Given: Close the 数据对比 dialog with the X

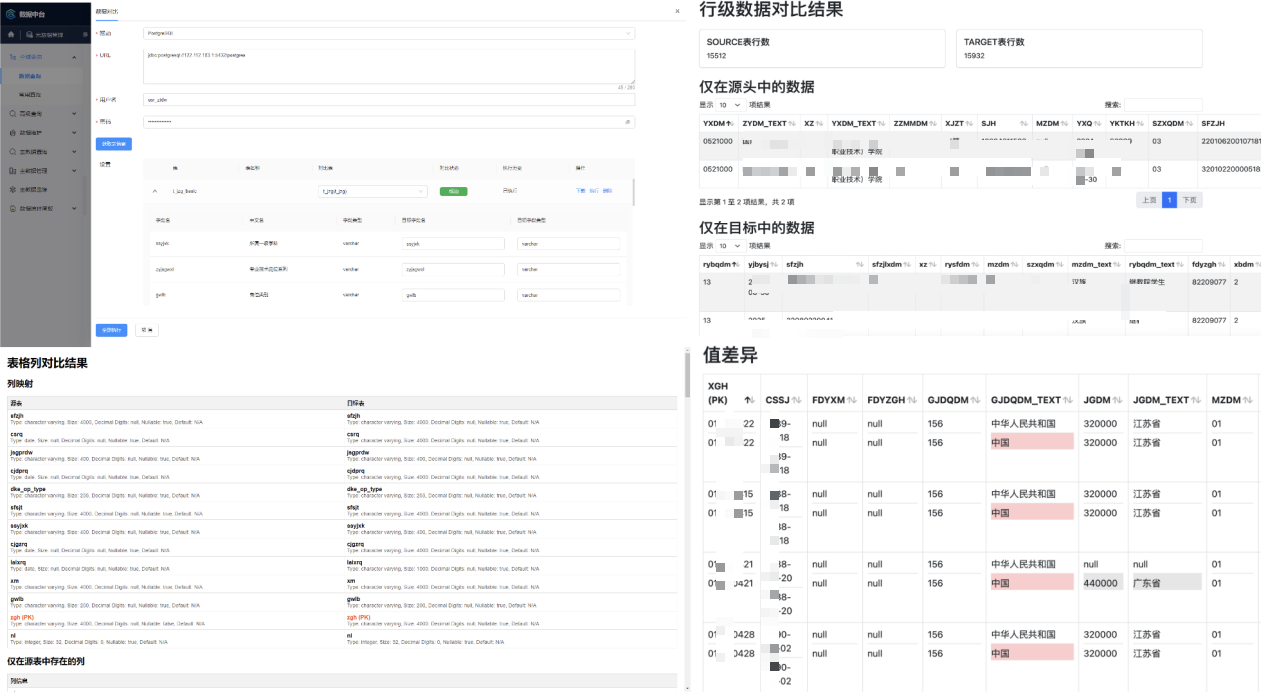Looking at the screenshot, I should [677, 11].
